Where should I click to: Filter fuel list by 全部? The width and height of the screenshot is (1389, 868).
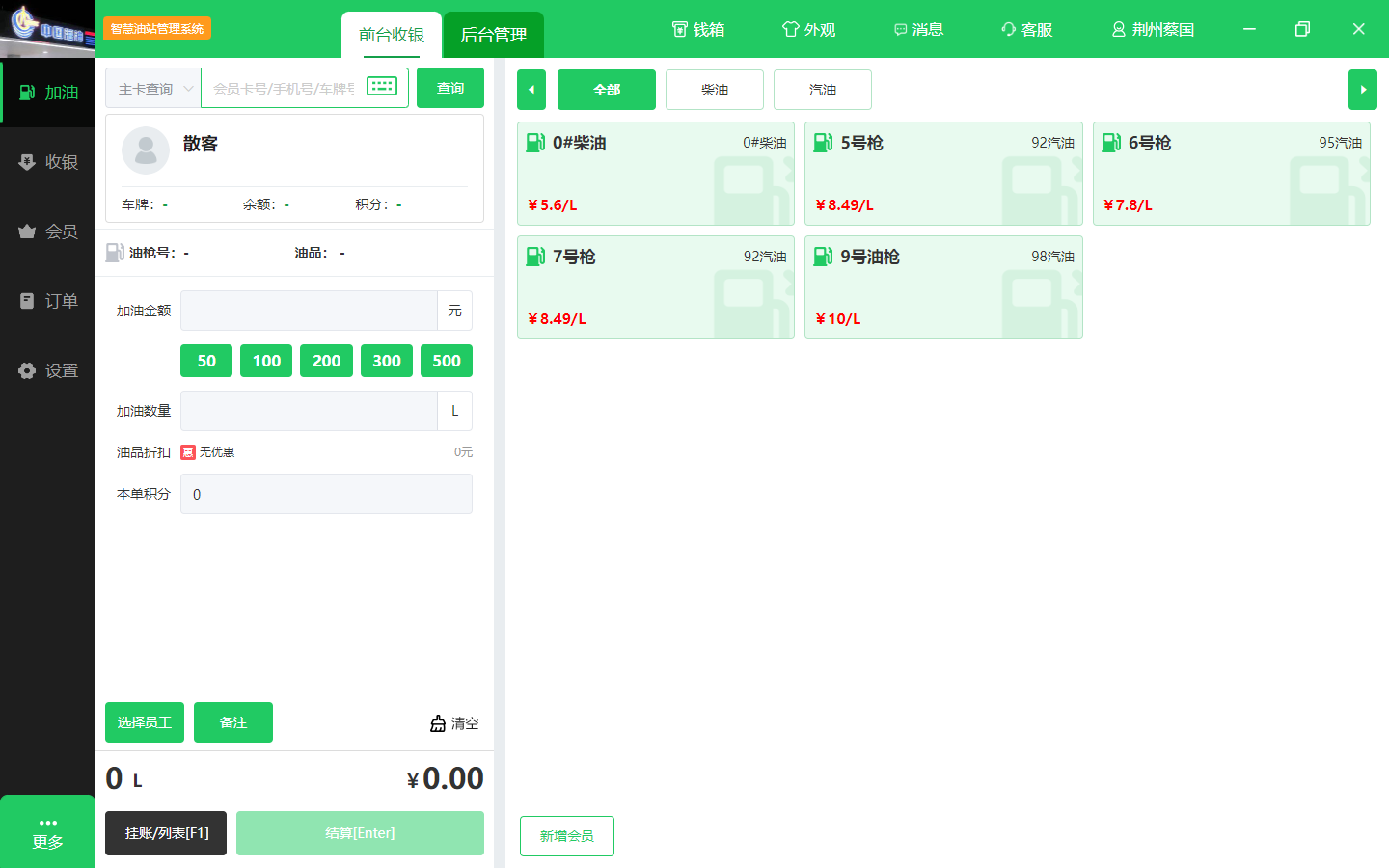tap(607, 90)
